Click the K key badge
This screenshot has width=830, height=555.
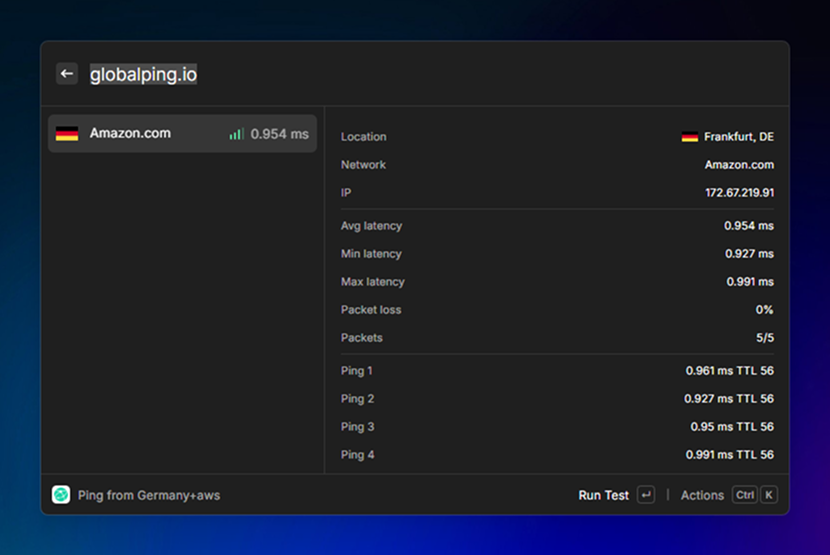[769, 495]
